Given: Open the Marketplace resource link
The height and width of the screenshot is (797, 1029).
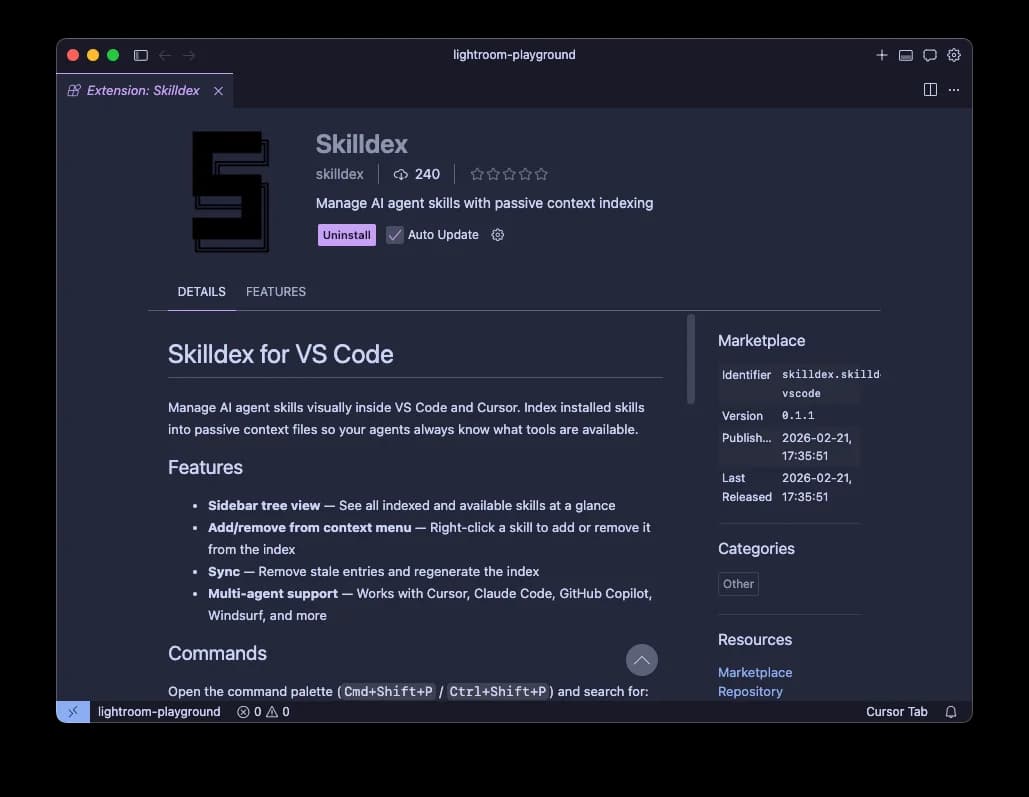Looking at the screenshot, I should pyautogui.click(x=755, y=673).
